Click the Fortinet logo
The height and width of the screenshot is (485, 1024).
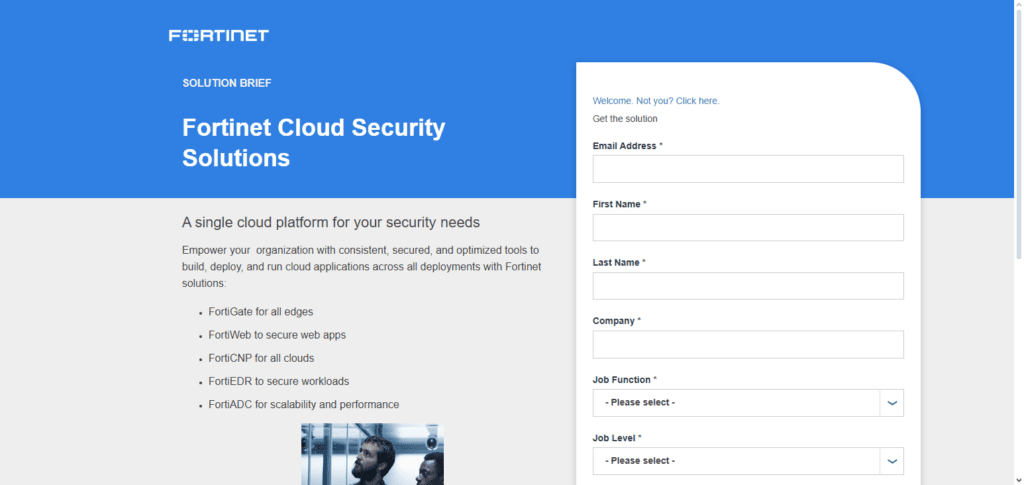(219, 35)
